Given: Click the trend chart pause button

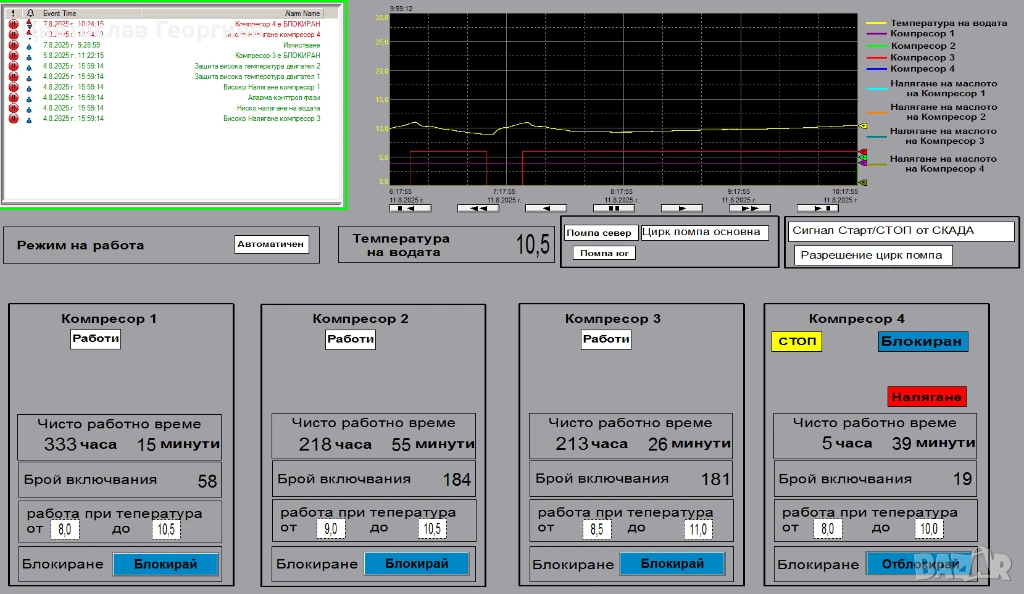Looking at the screenshot, I should pos(613,209).
